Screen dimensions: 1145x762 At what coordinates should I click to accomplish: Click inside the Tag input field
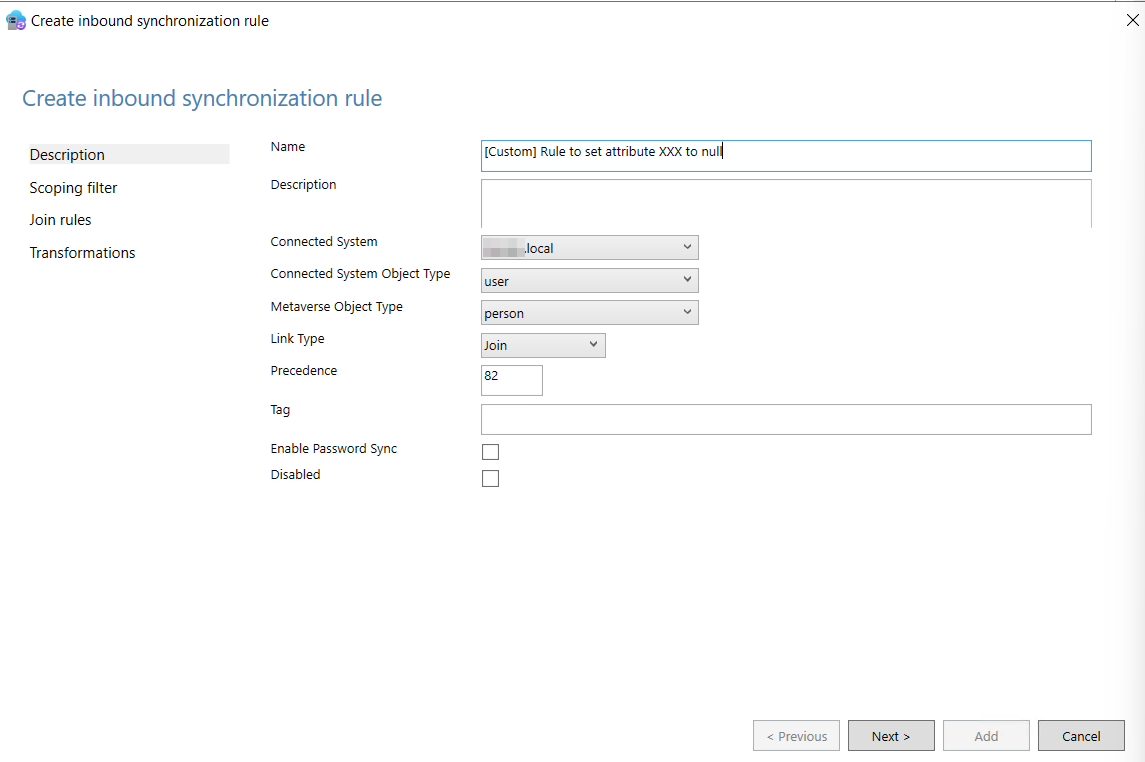tap(785, 419)
